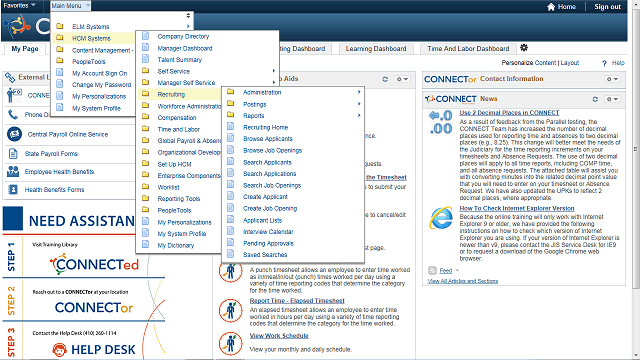
Task: Open the Phone Directory phone icon
Action: click(13, 115)
